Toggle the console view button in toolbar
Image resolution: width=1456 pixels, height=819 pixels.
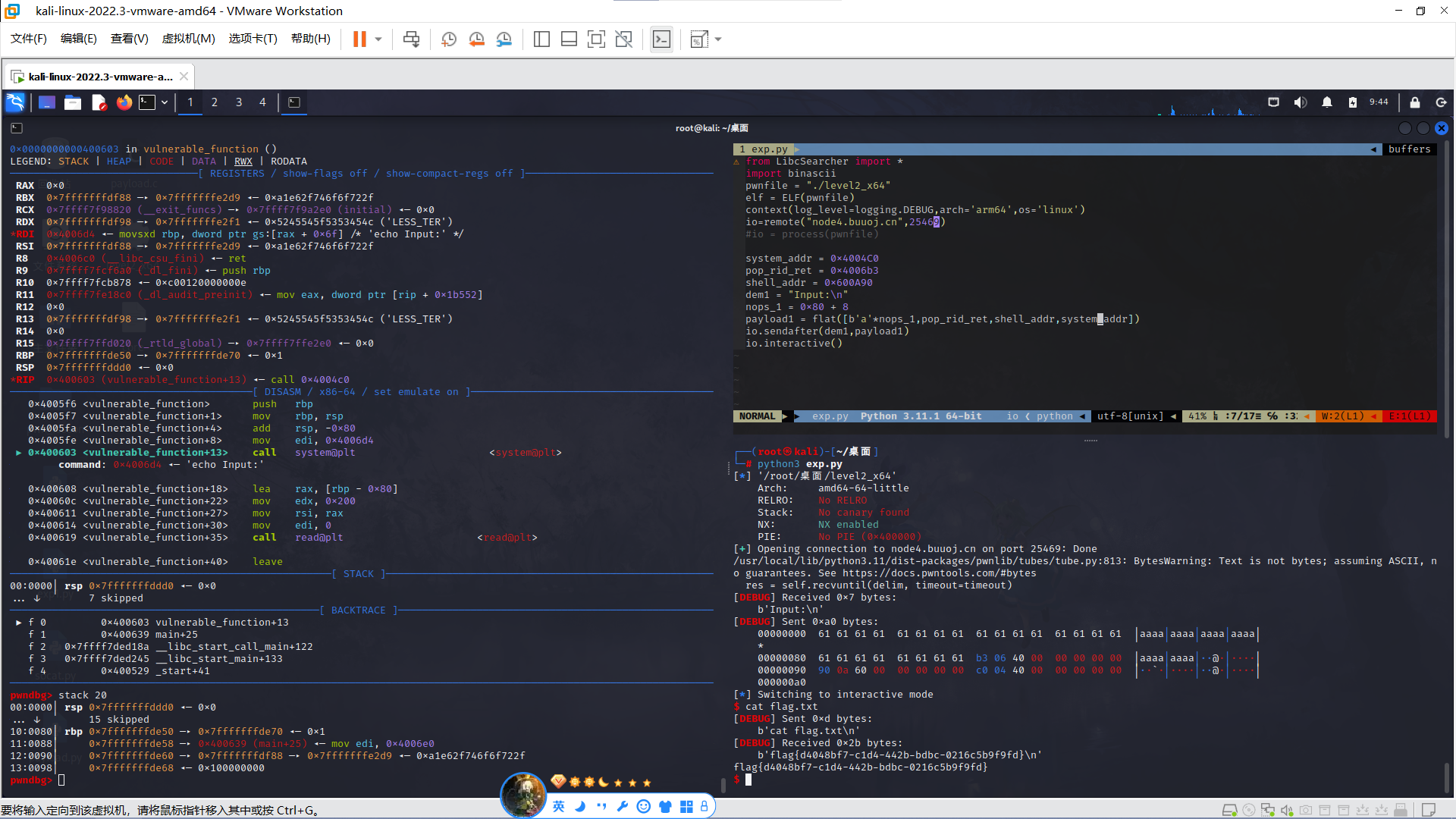click(661, 39)
